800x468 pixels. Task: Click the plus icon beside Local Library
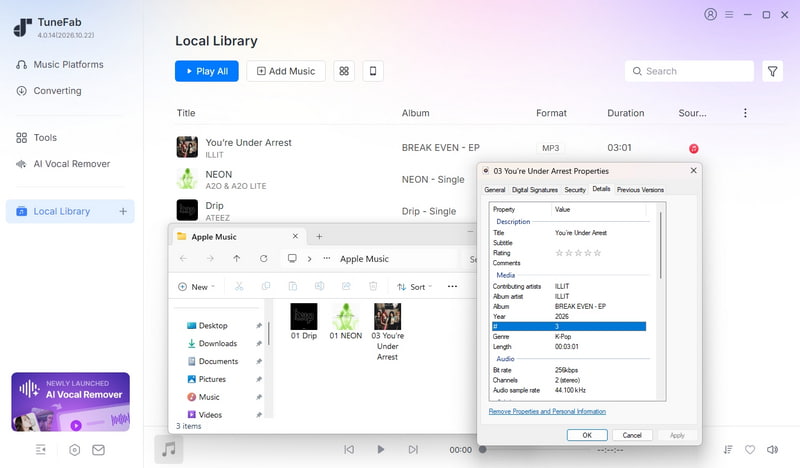point(123,211)
